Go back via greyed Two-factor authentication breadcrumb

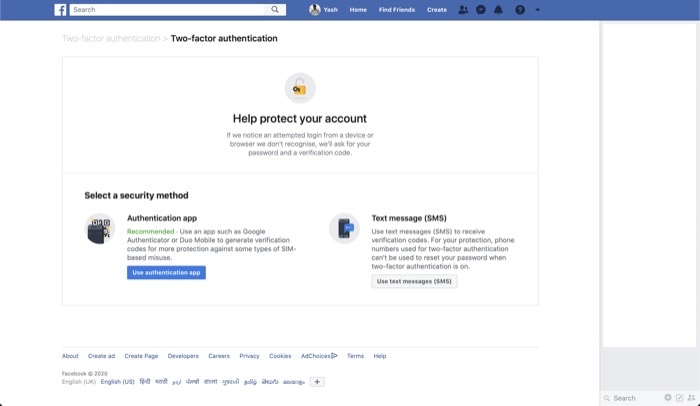(x=111, y=38)
